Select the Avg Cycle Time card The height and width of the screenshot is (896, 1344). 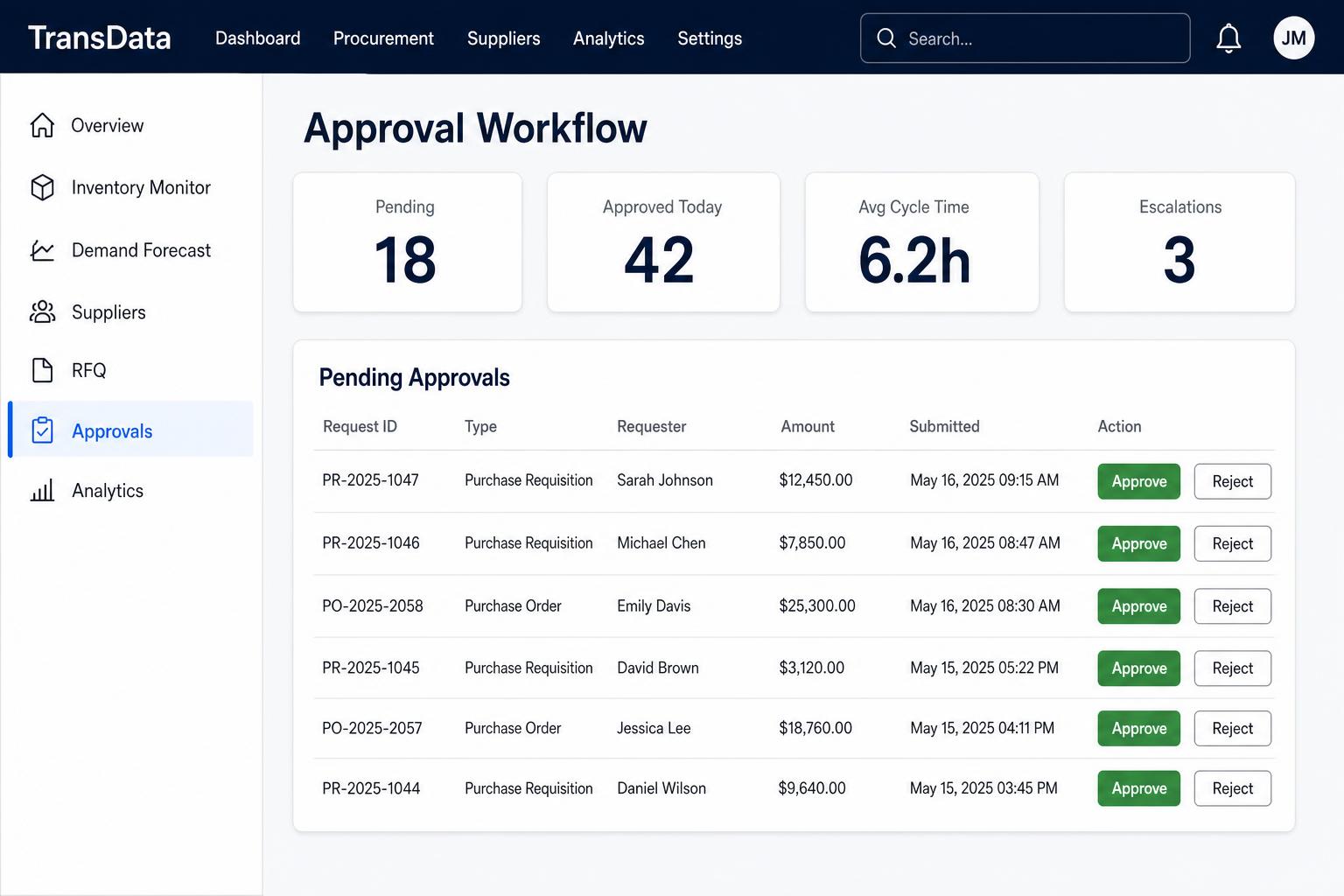click(921, 242)
